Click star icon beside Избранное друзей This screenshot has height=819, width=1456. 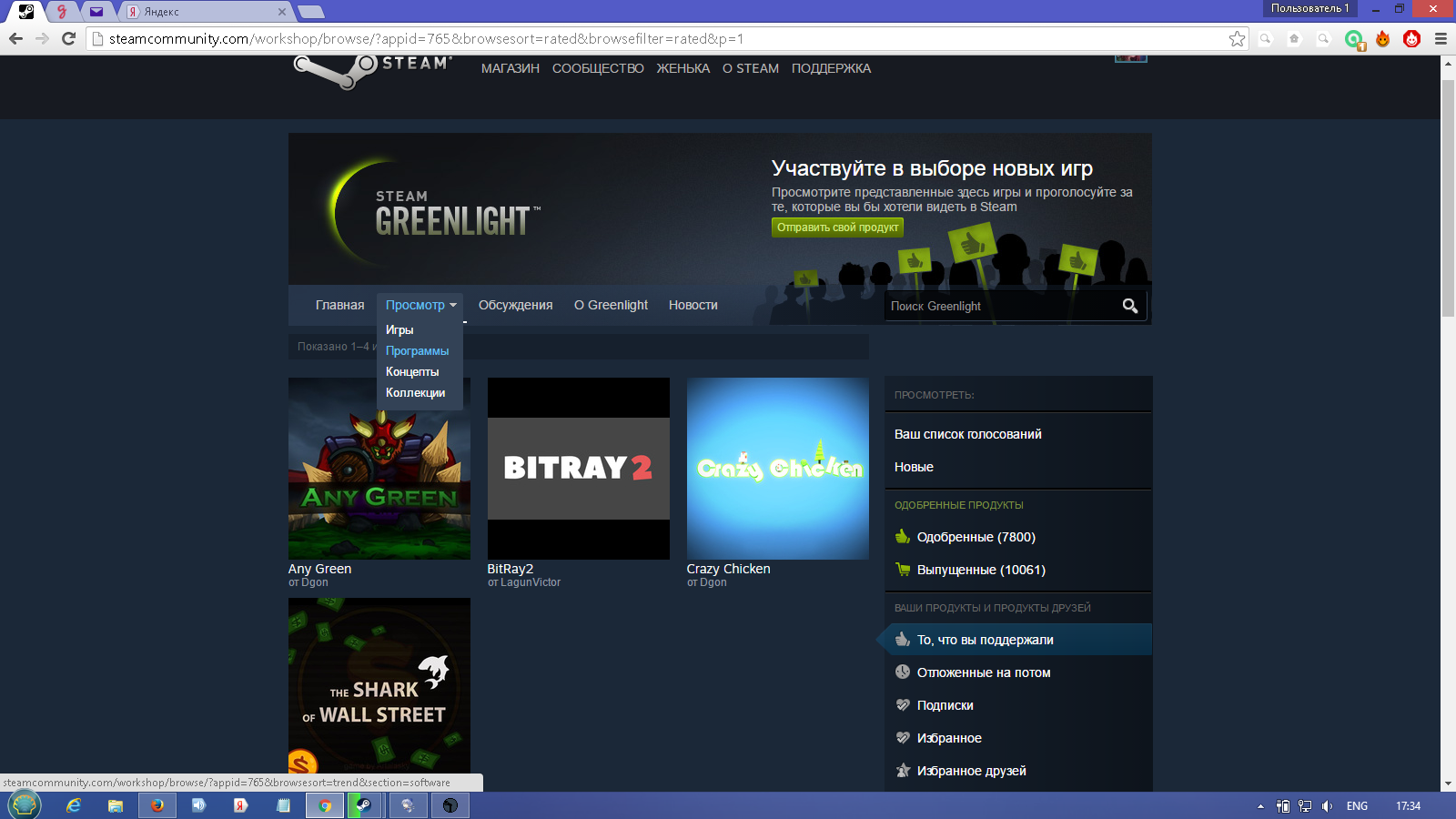[x=903, y=770]
